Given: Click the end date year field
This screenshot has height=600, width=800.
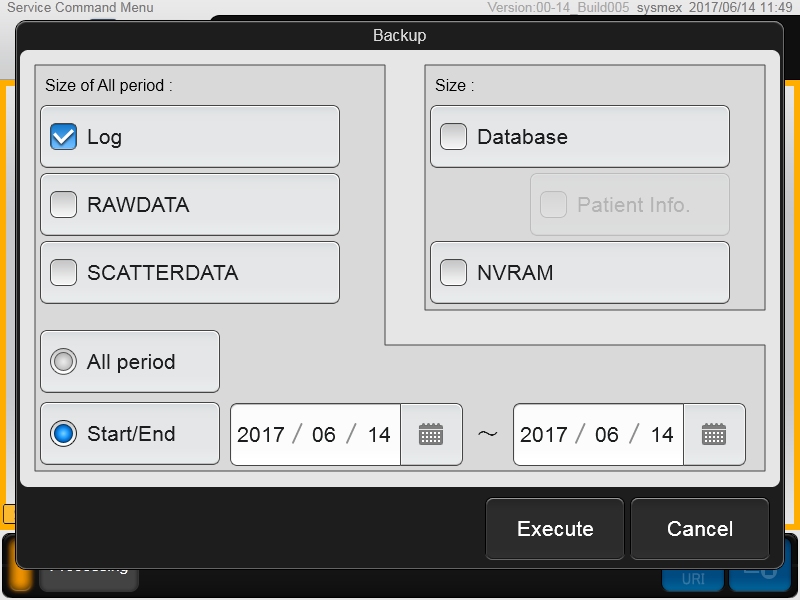Looking at the screenshot, I should tap(544, 435).
